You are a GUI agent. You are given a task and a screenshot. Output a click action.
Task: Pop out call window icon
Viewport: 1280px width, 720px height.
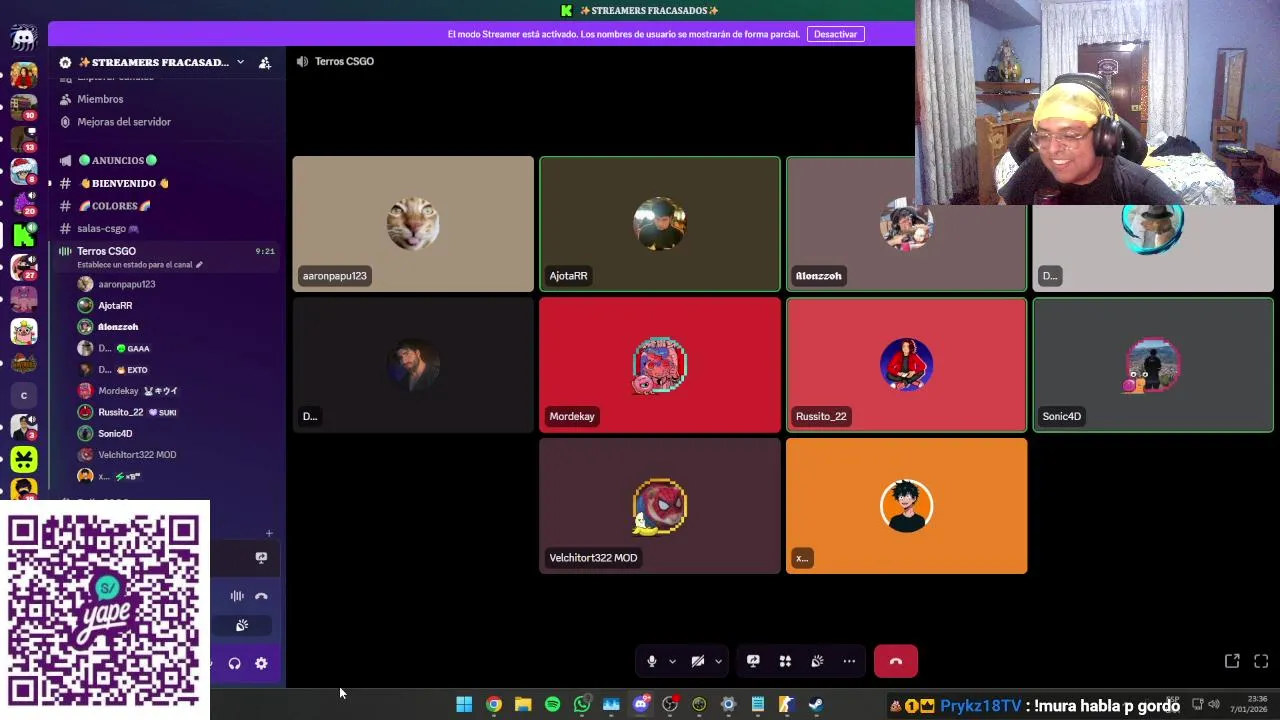click(1232, 661)
